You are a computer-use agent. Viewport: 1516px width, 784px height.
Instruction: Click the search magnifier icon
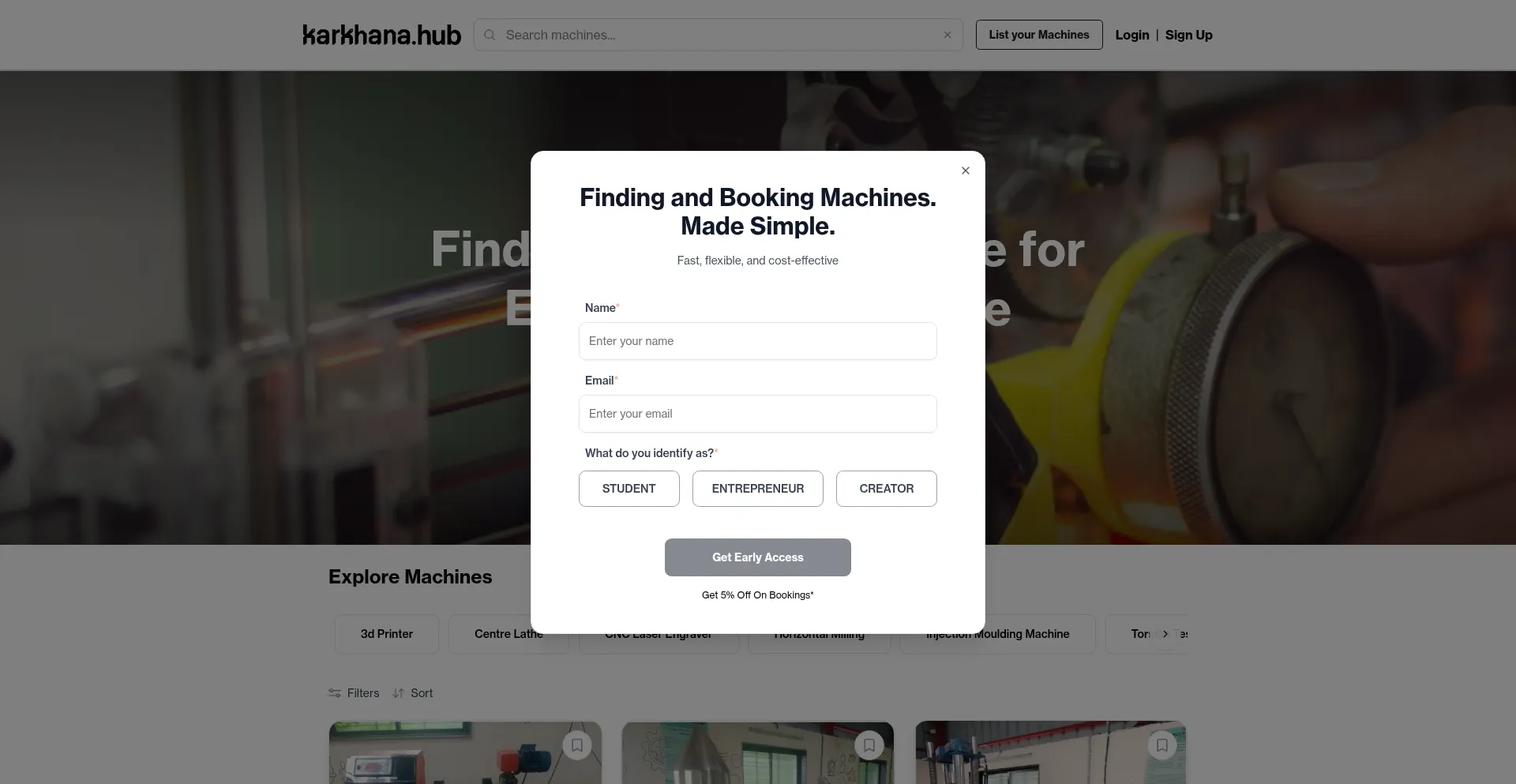490,35
